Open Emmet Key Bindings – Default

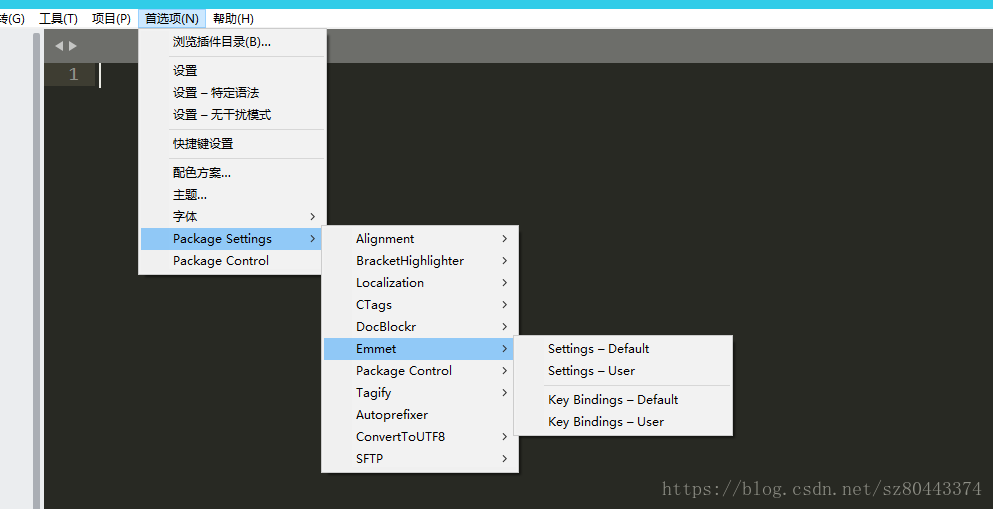pyautogui.click(x=623, y=400)
